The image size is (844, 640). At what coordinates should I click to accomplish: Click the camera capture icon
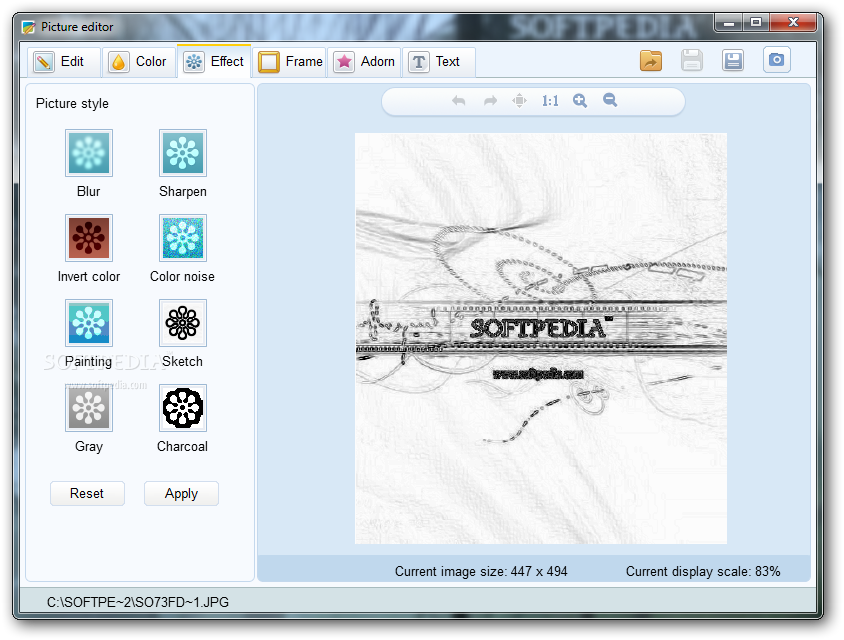(x=777, y=60)
